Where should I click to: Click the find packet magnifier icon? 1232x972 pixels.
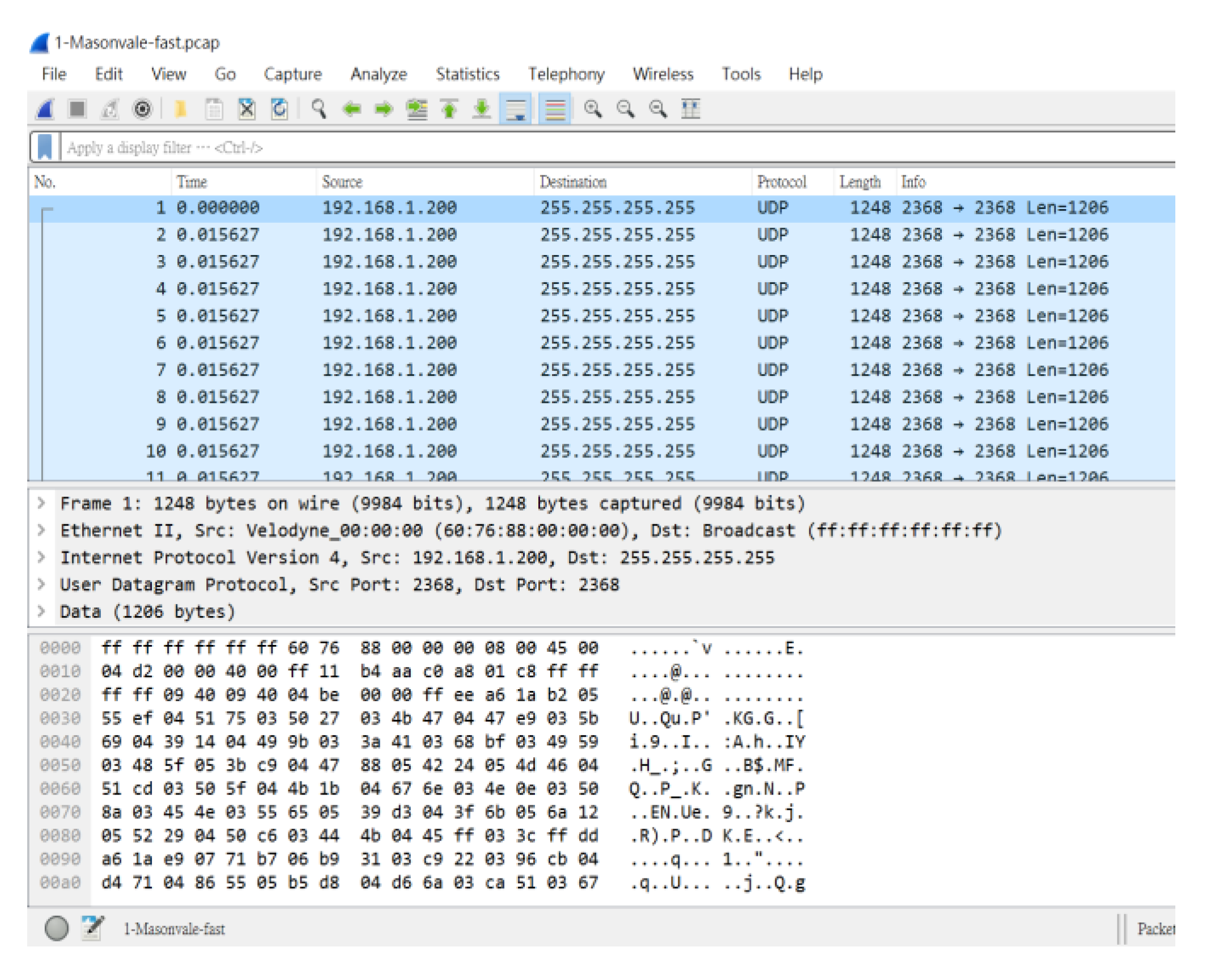(x=318, y=109)
